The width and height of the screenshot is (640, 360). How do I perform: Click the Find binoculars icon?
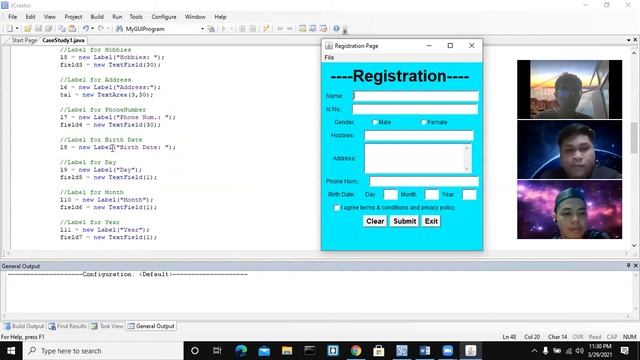pos(119,29)
